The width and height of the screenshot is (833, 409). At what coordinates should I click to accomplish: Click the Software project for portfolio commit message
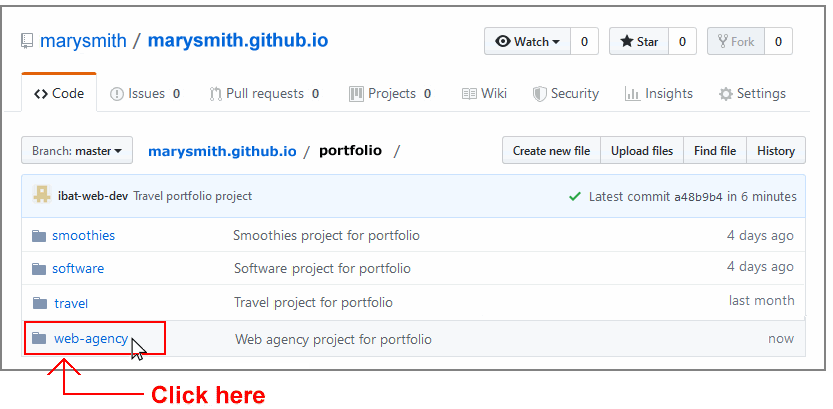(322, 268)
